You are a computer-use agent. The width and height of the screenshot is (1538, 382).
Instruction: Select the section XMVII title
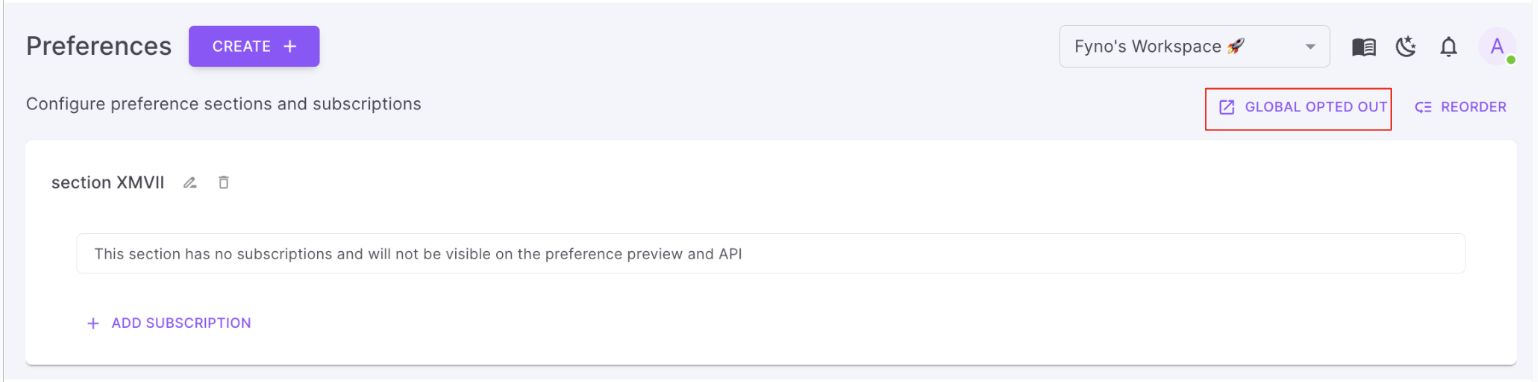pyautogui.click(x=108, y=183)
